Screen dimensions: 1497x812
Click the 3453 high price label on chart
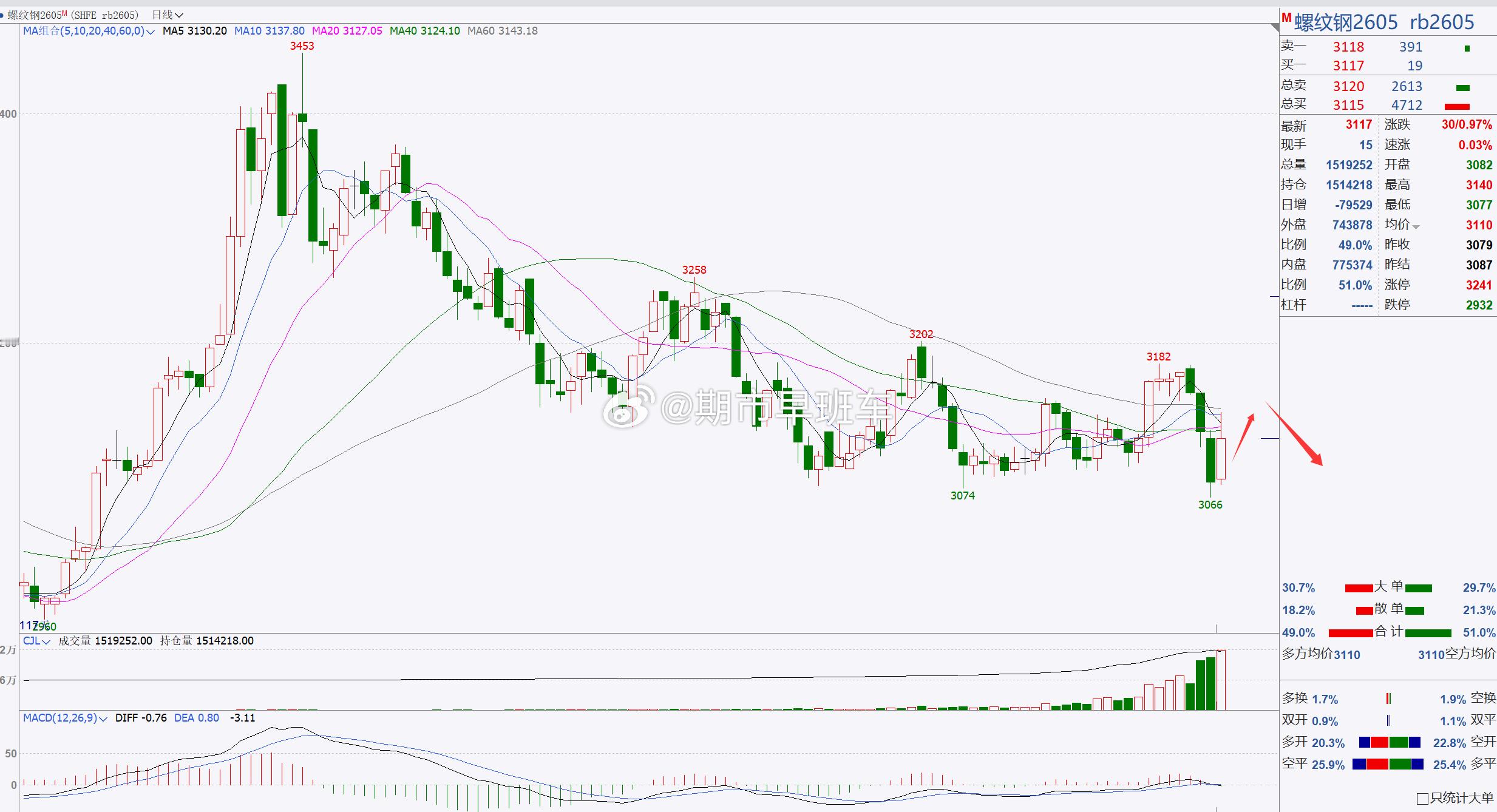pyautogui.click(x=302, y=46)
